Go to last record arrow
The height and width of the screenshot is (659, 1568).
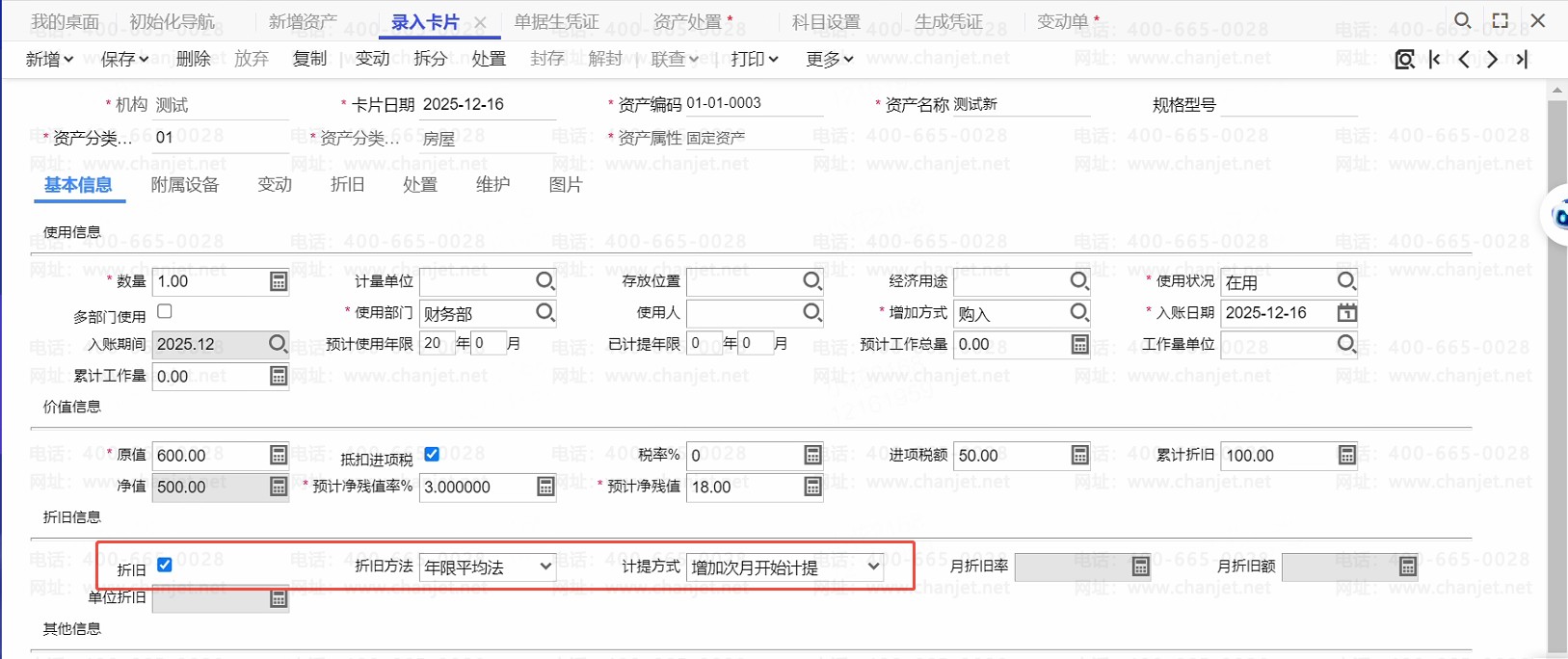pyautogui.click(x=1522, y=60)
